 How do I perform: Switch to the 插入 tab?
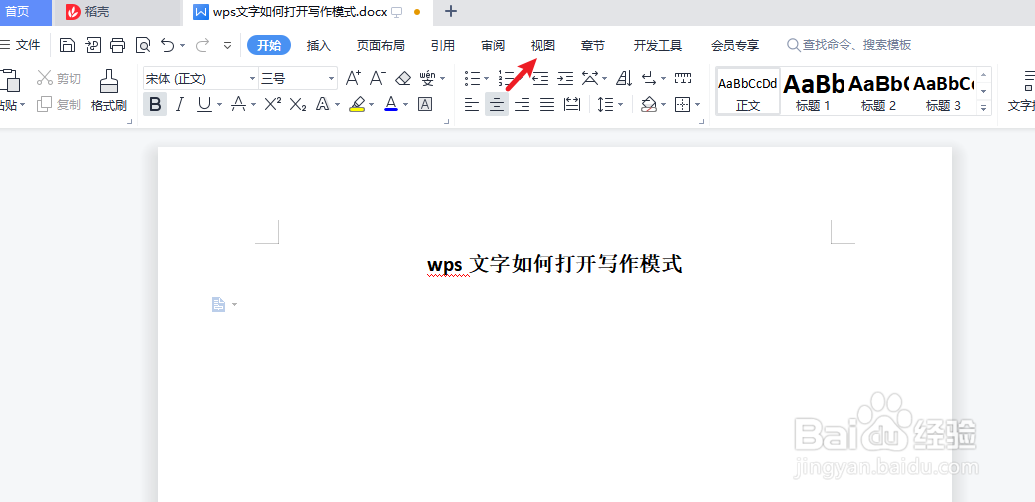click(x=319, y=46)
